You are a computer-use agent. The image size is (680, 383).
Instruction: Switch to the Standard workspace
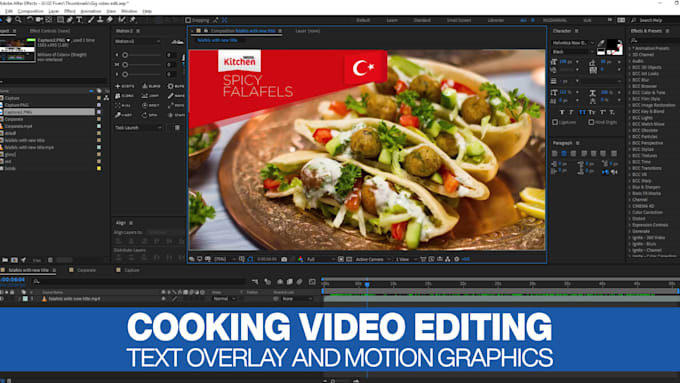[422, 20]
